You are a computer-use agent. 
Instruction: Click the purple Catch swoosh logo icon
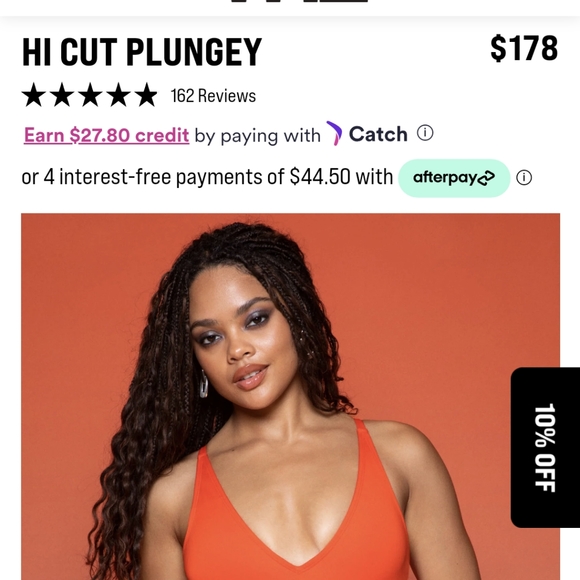tap(334, 133)
